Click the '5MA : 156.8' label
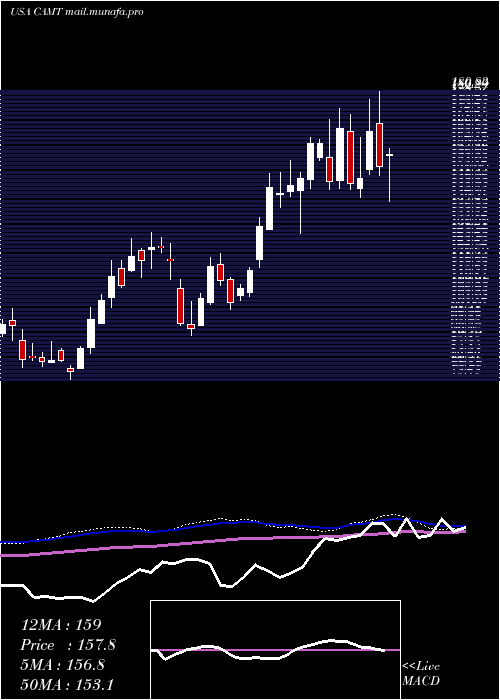The width and height of the screenshot is (500, 700). click(62, 665)
